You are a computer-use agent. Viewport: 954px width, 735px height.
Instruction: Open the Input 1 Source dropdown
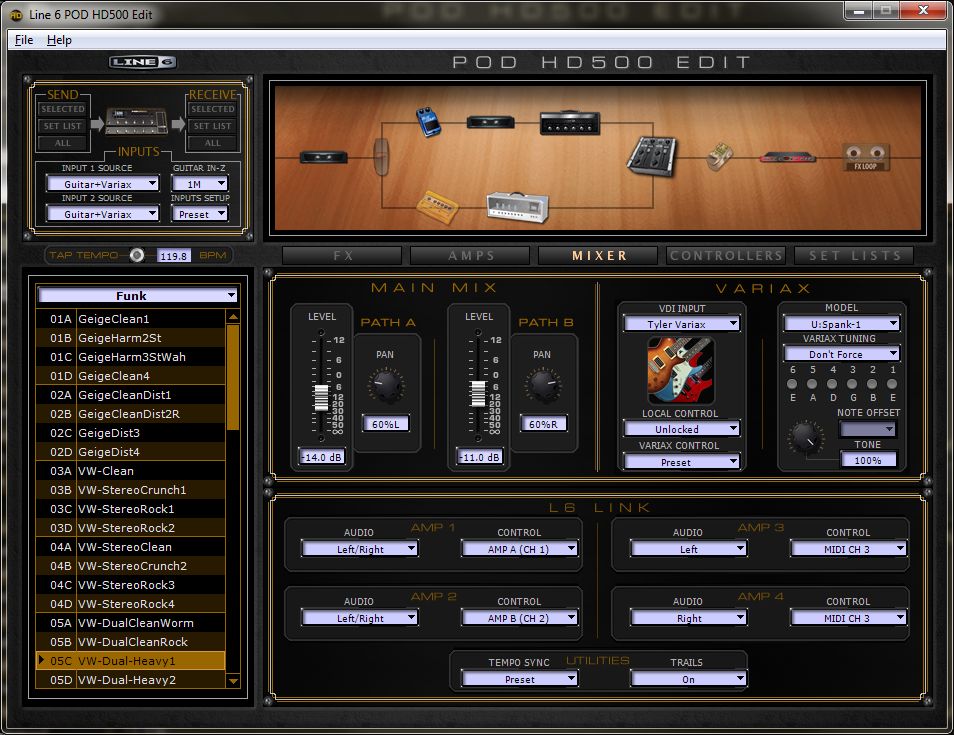(102, 184)
